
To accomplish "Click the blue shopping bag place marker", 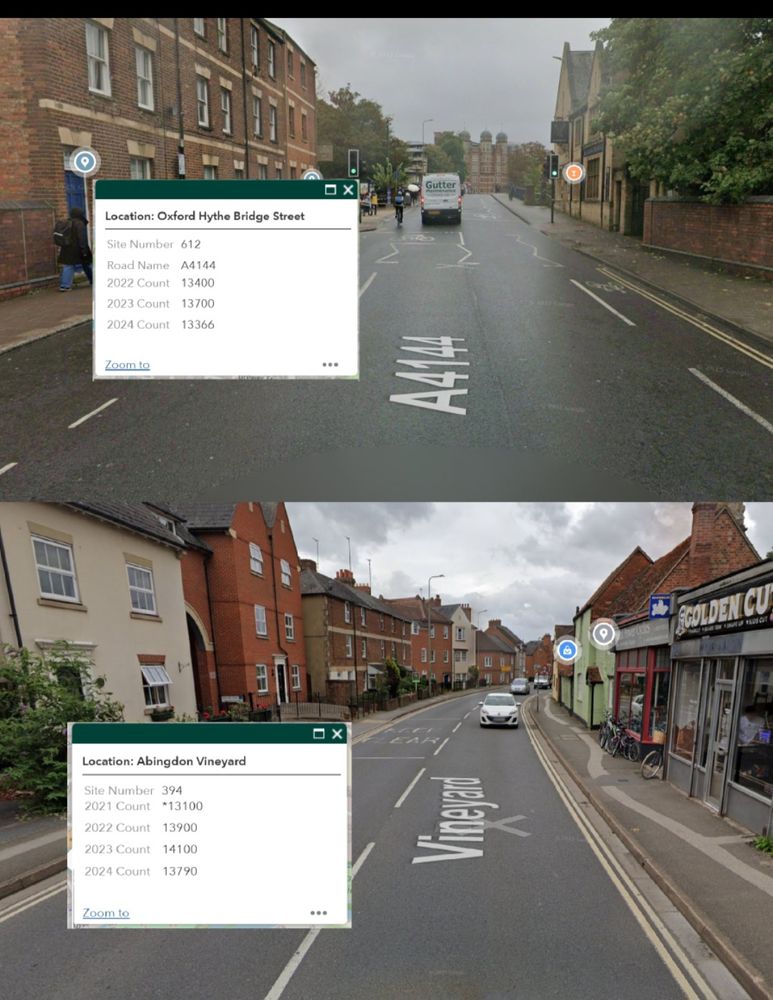I will point(567,651).
